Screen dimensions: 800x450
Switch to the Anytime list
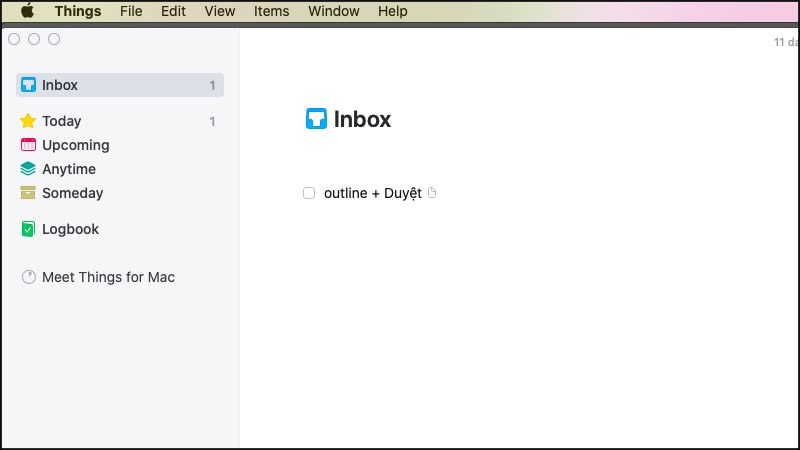coord(69,169)
